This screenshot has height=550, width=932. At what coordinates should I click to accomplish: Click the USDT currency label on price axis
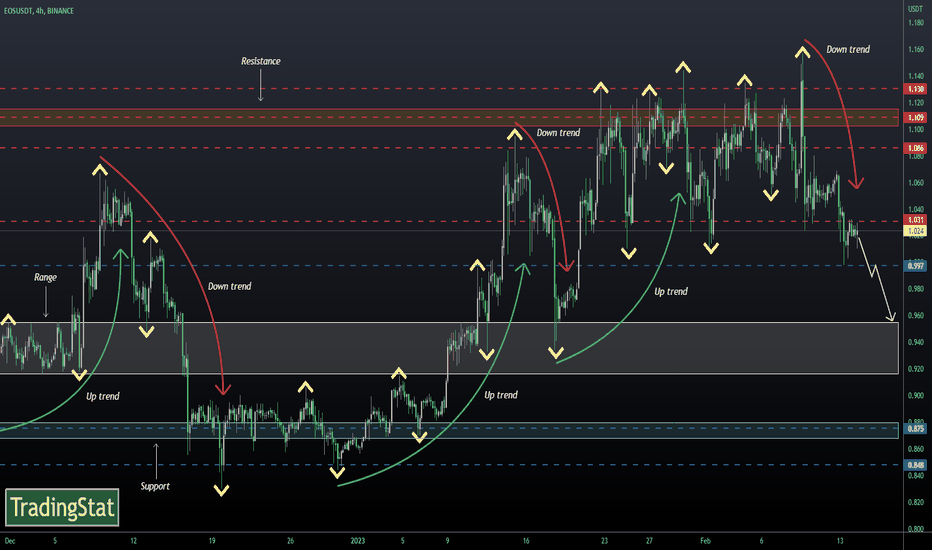pyautogui.click(x=915, y=9)
